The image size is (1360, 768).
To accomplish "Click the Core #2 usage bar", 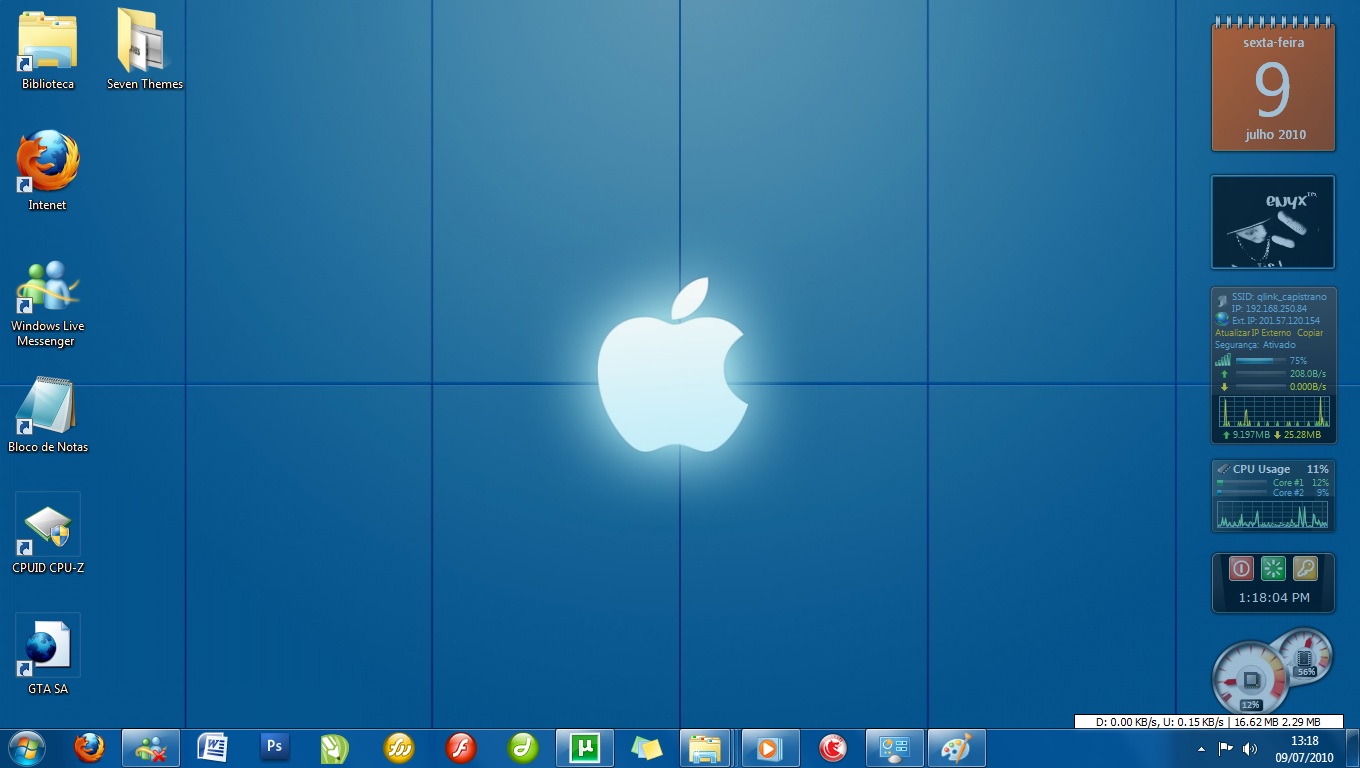I will tap(1242, 492).
